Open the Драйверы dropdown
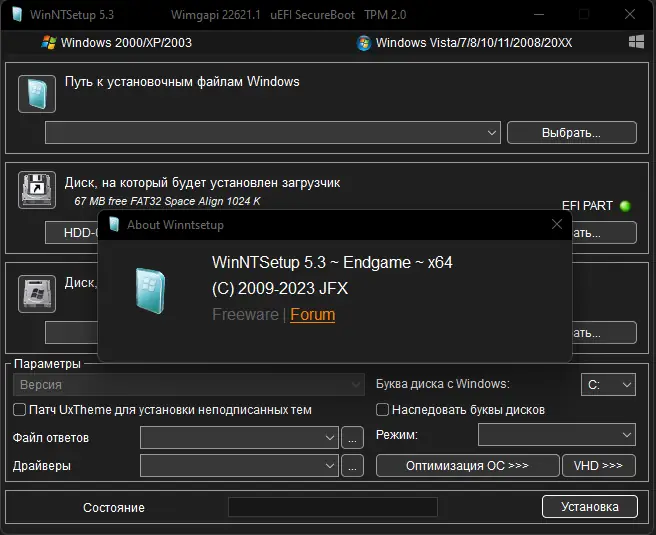Screen dimensions: 656x535 click(239, 466)
